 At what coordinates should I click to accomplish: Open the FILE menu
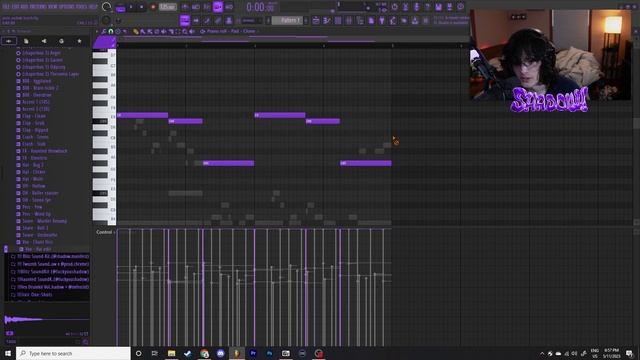click(6, 6)
